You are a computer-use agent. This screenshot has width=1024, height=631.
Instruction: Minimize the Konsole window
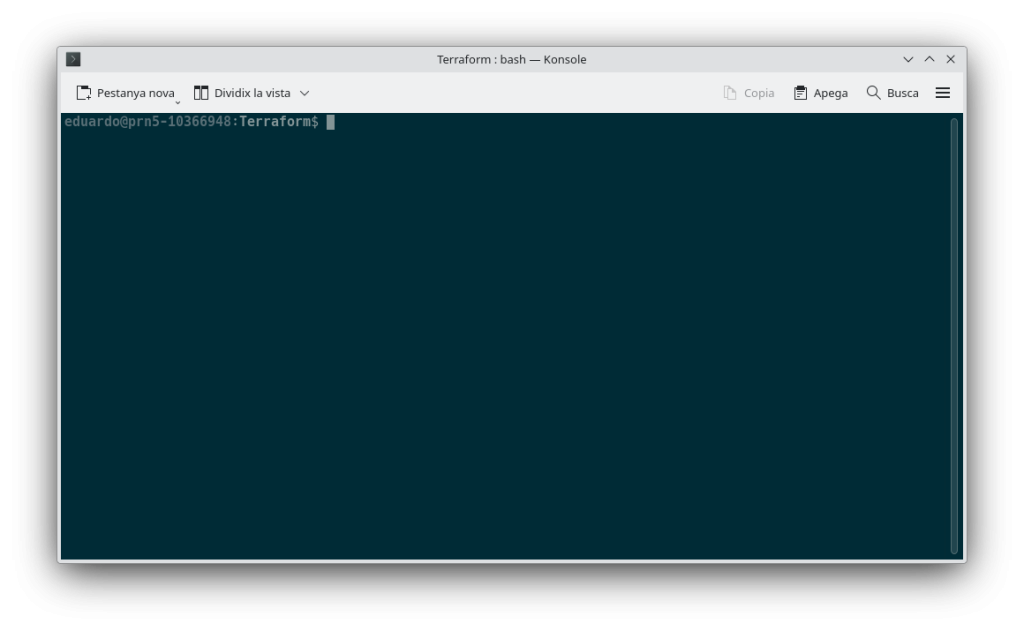click(x=908, y=59)
